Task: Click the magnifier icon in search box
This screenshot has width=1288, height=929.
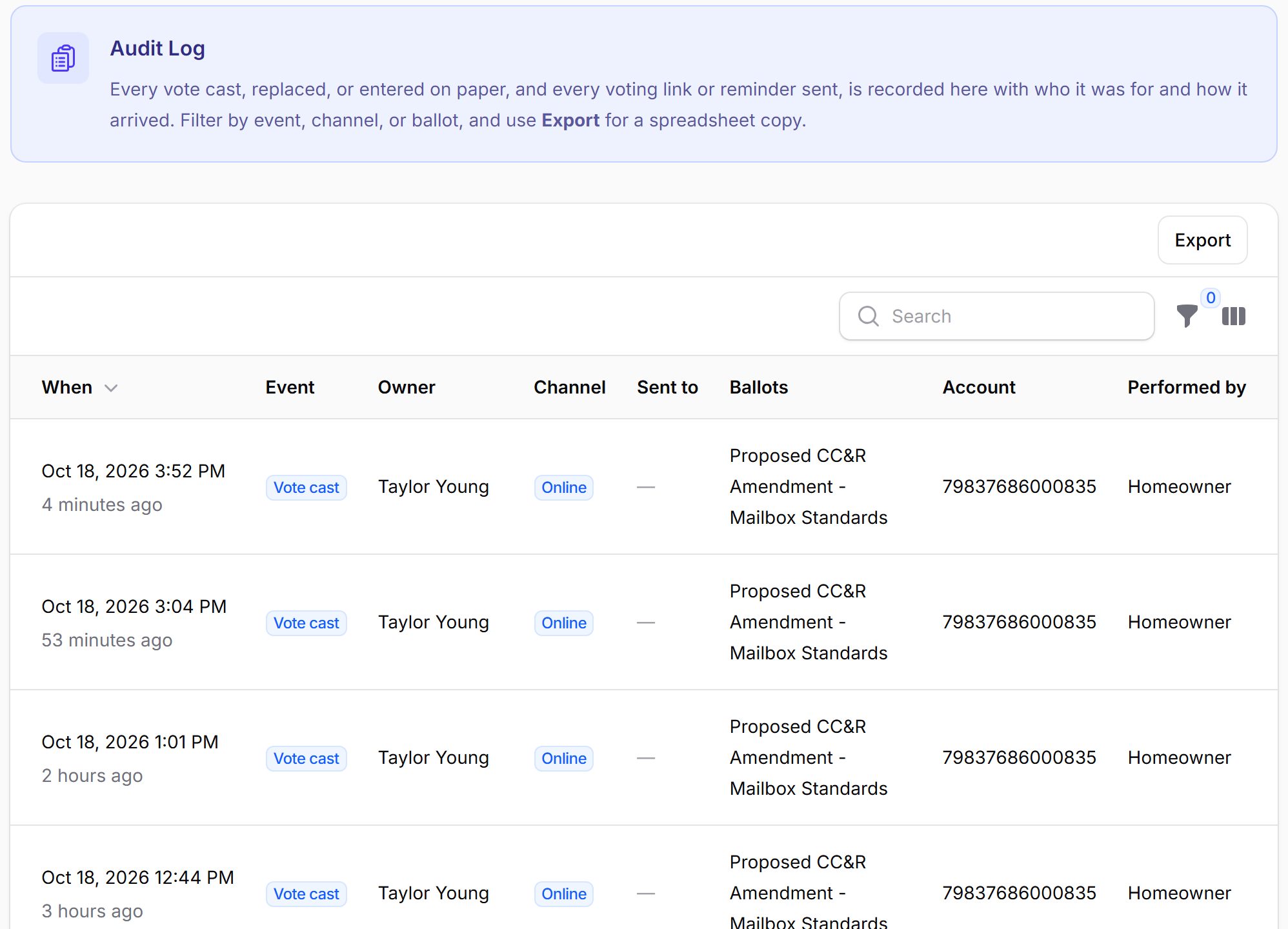Action: pyautogui.click(x=869, y=316)
